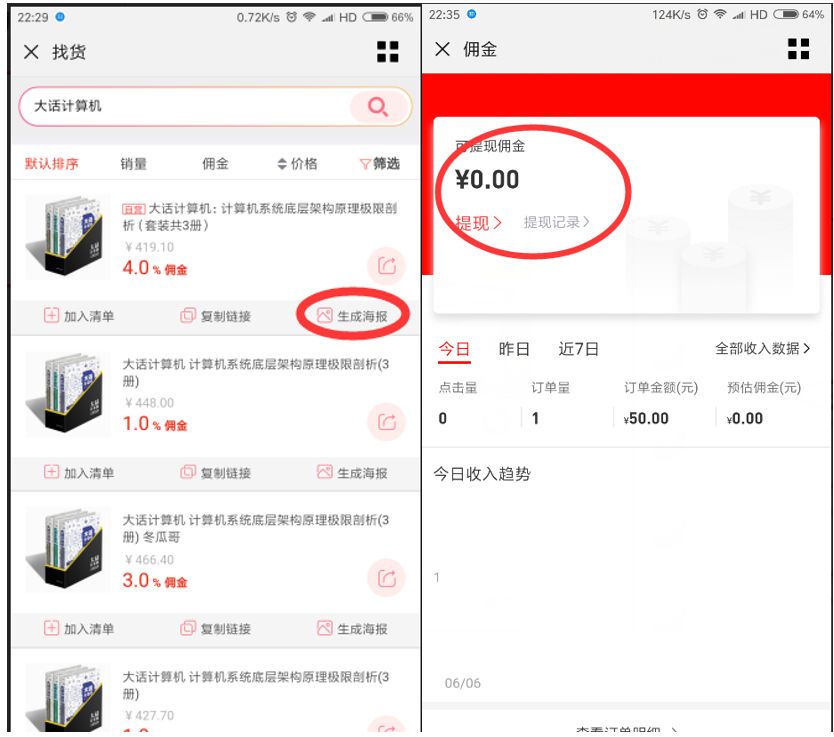Viewport: 834px width, 737px height.
Task: Click the ¥0.00 withdrawable commission amount
Action: (487, 179)
